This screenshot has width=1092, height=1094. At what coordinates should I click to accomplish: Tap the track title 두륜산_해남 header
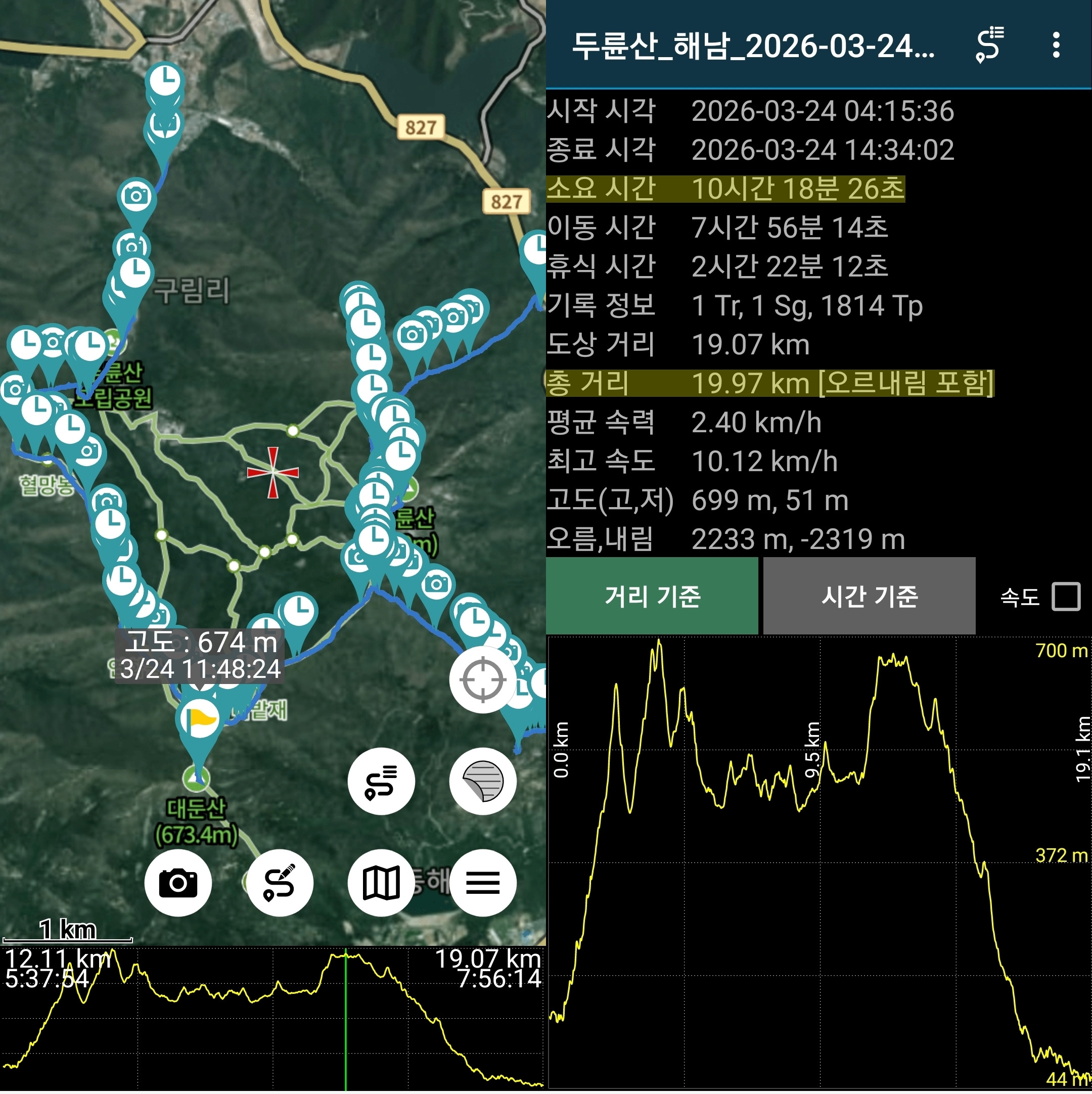753,45
